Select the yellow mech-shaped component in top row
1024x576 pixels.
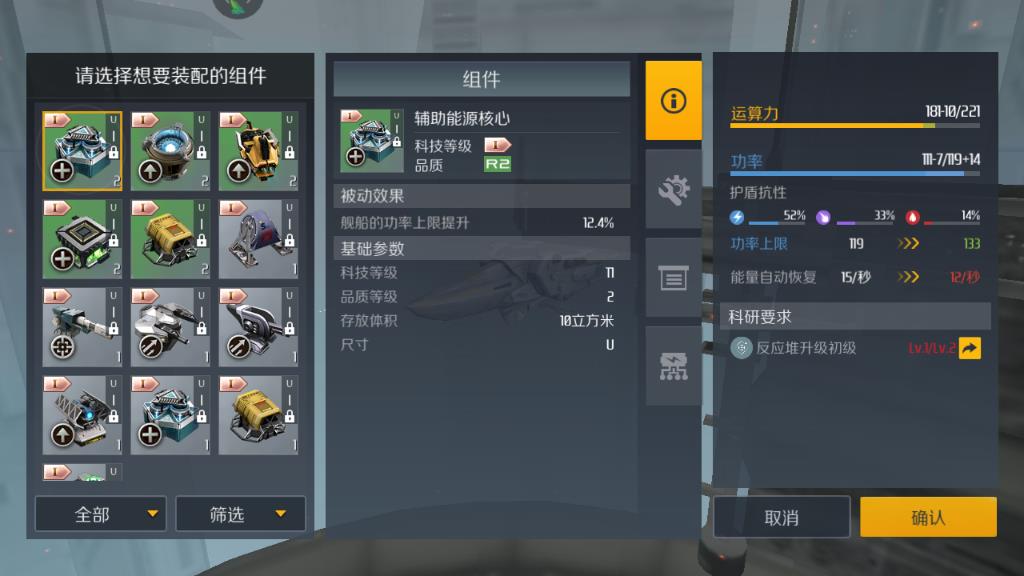tap(259, 151)
